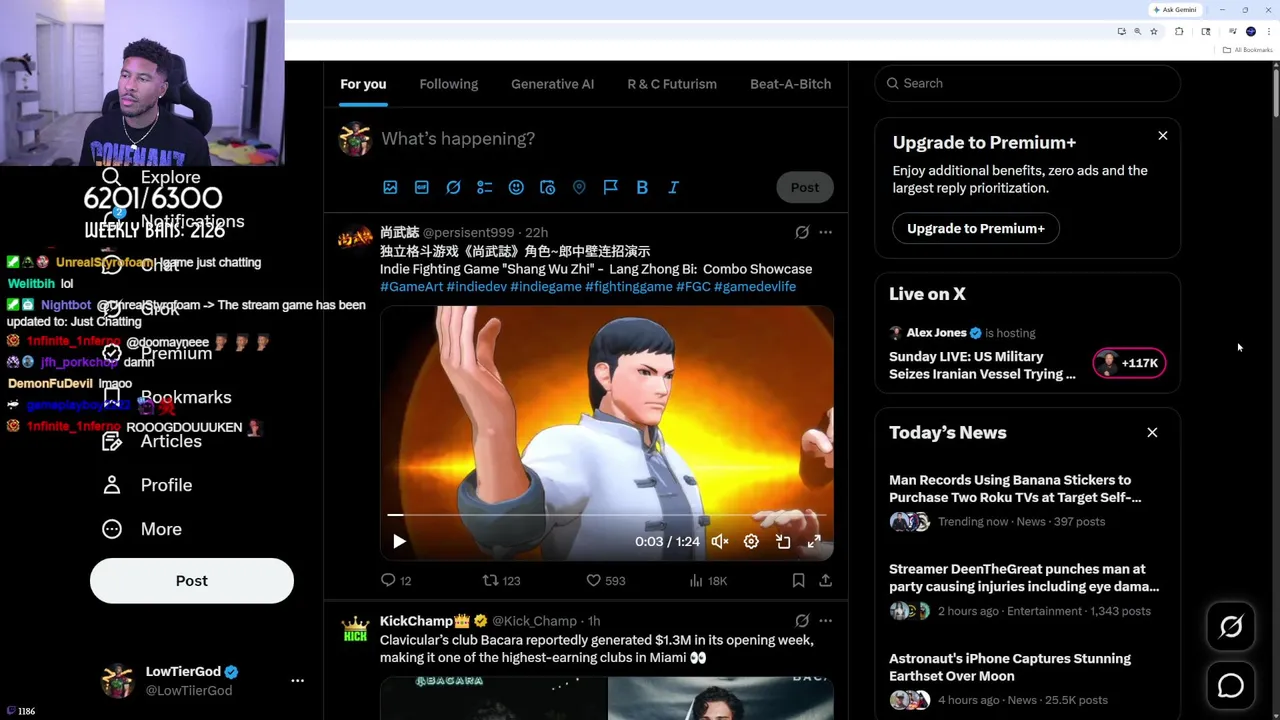This screenshot has width=1280, height=720.
Task: Tag a location in the post
Action: (579, 187)
